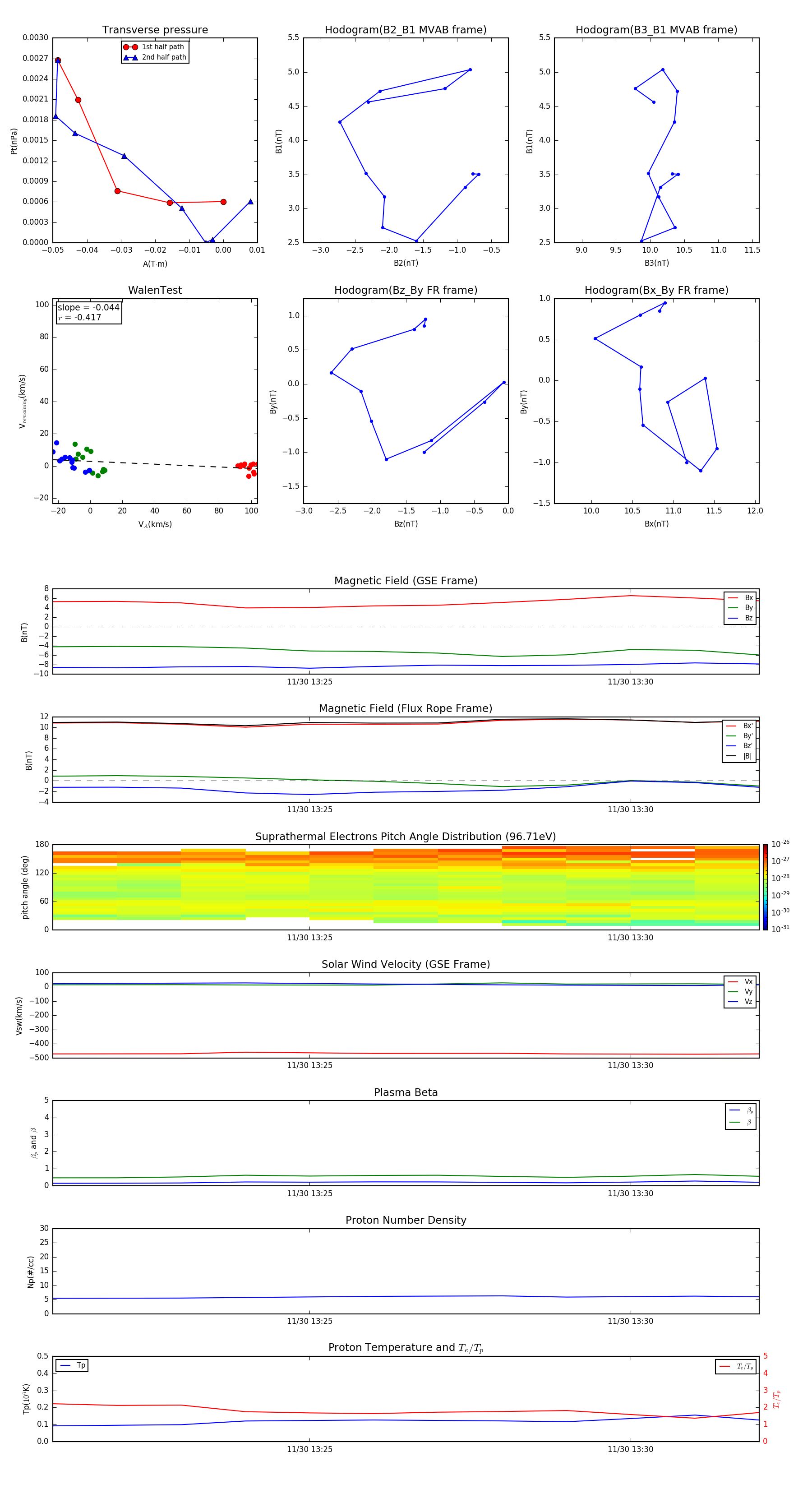The height and width of the screenshot is (1489, 812).
Task: Click '11/30 13:30' tick under Proton Number Density plot
Action: [631, 1321]
